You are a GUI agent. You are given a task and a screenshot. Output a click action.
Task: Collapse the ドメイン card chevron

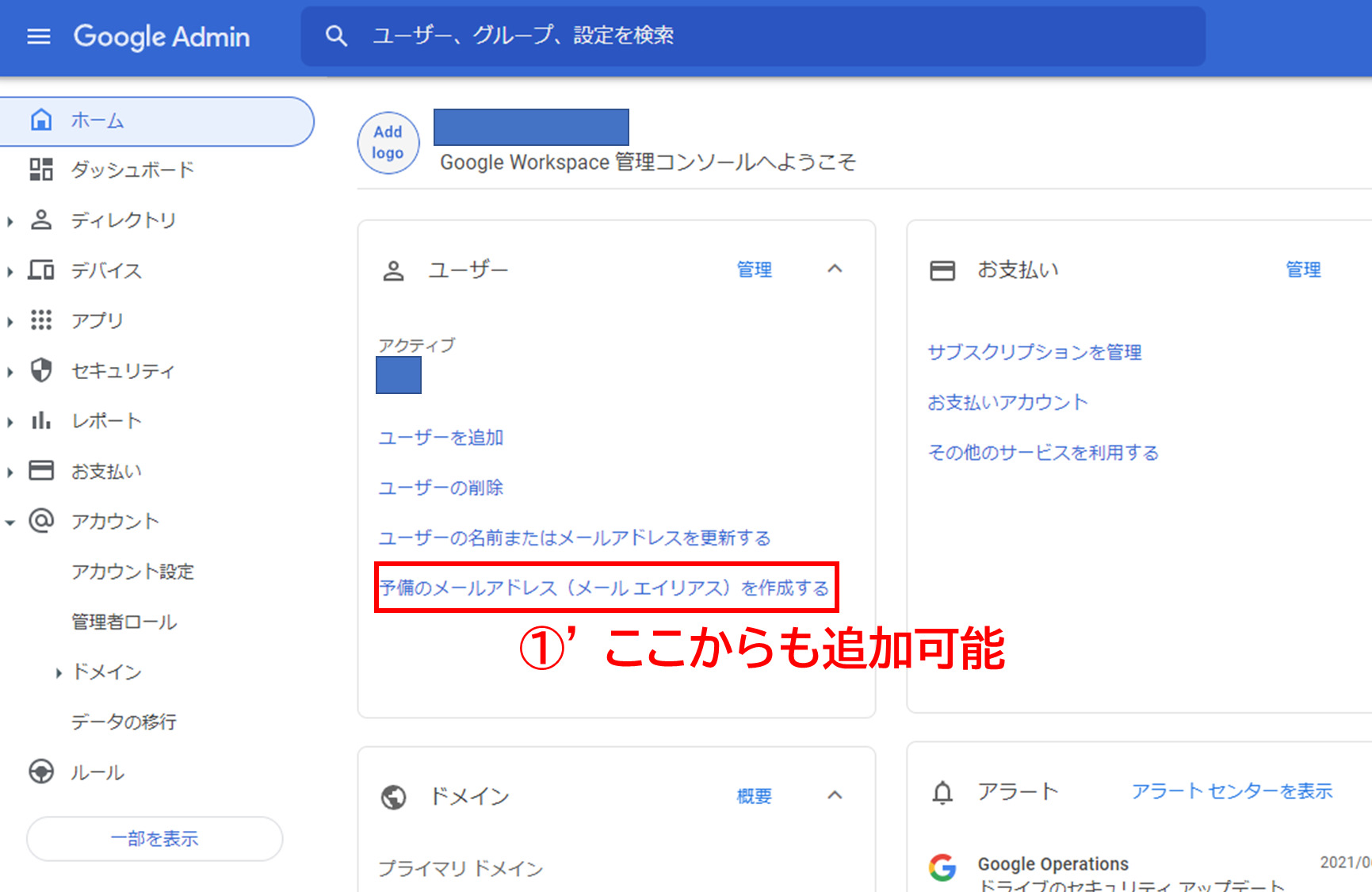coord(835,795)
